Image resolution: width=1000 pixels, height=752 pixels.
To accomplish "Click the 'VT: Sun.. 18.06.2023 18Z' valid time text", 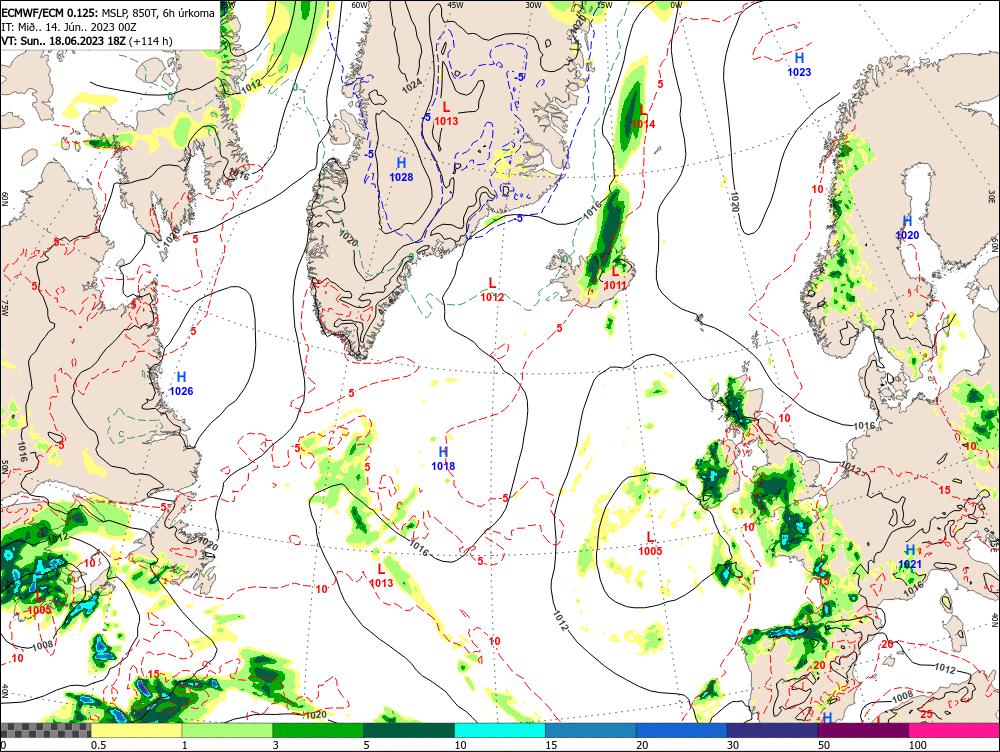I will (x=64, y=41).
